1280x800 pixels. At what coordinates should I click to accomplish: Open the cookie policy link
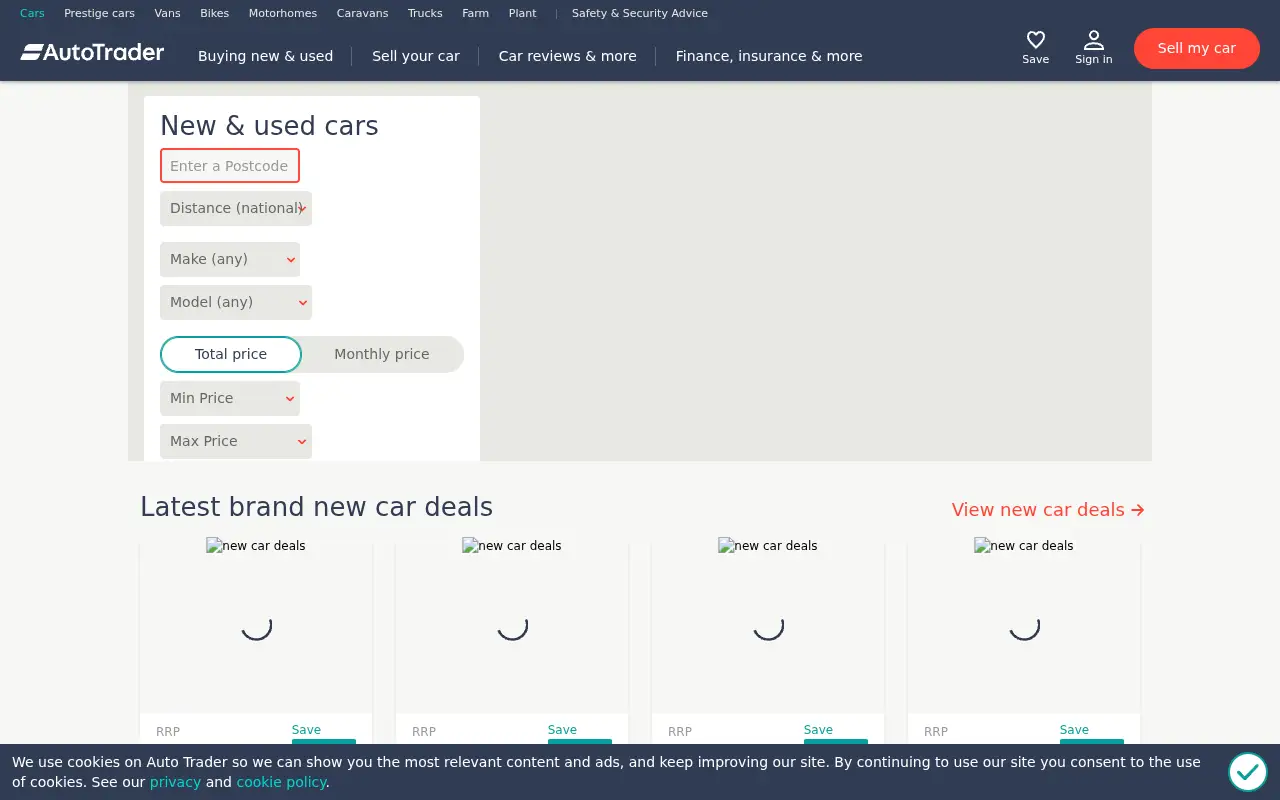(281, 782)
